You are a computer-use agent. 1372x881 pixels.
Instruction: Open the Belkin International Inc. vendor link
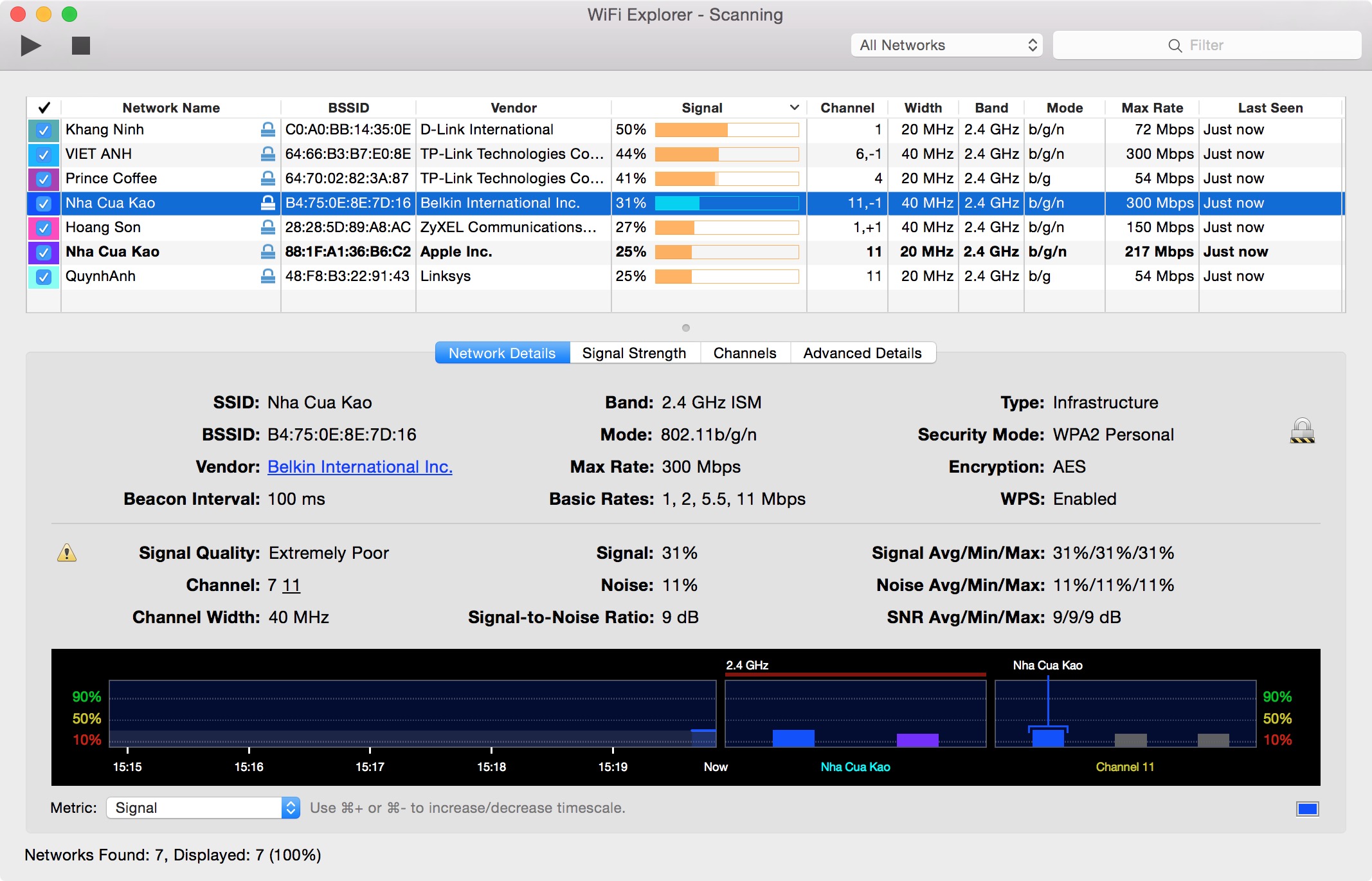360,467
